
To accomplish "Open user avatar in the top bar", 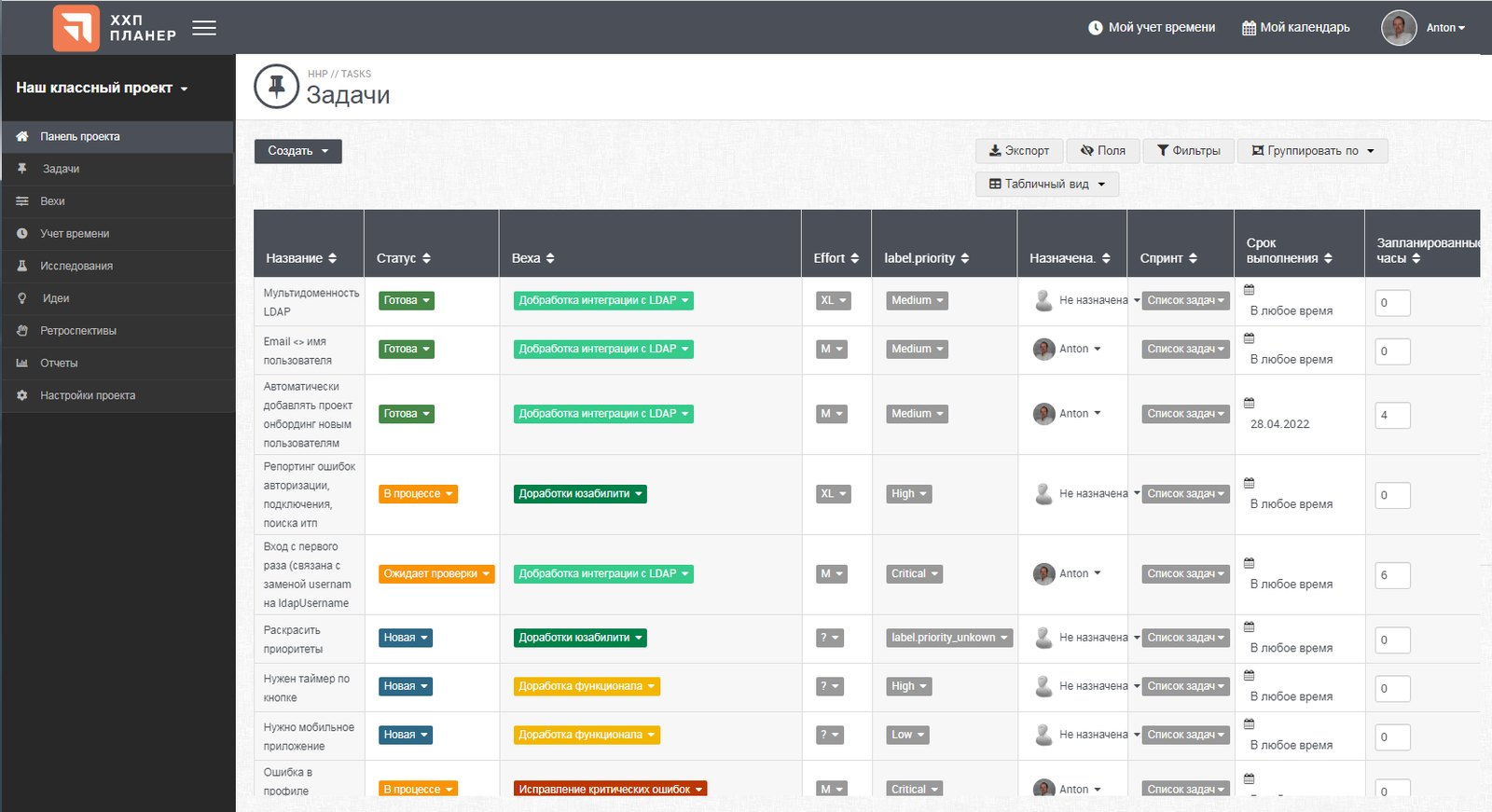I will point(1399,28).
